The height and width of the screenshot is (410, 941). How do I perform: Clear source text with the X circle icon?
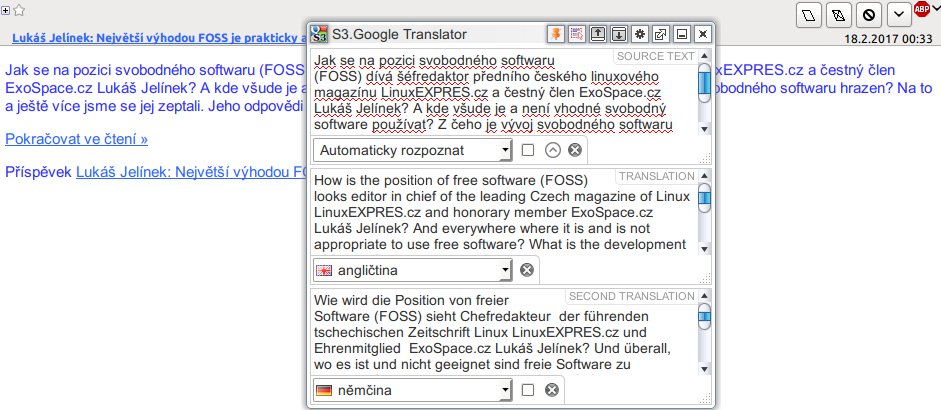click(575, 150)
